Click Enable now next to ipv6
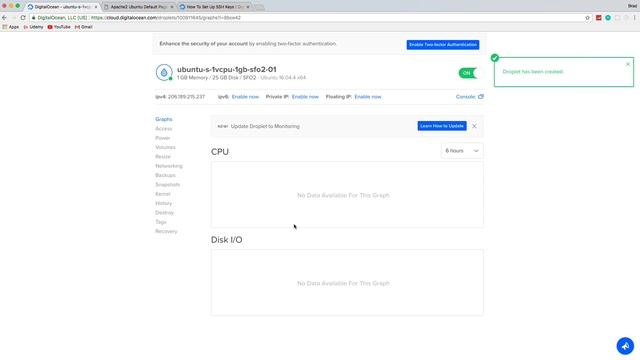This screenshot has width=640, height=360. click(245, 97)
